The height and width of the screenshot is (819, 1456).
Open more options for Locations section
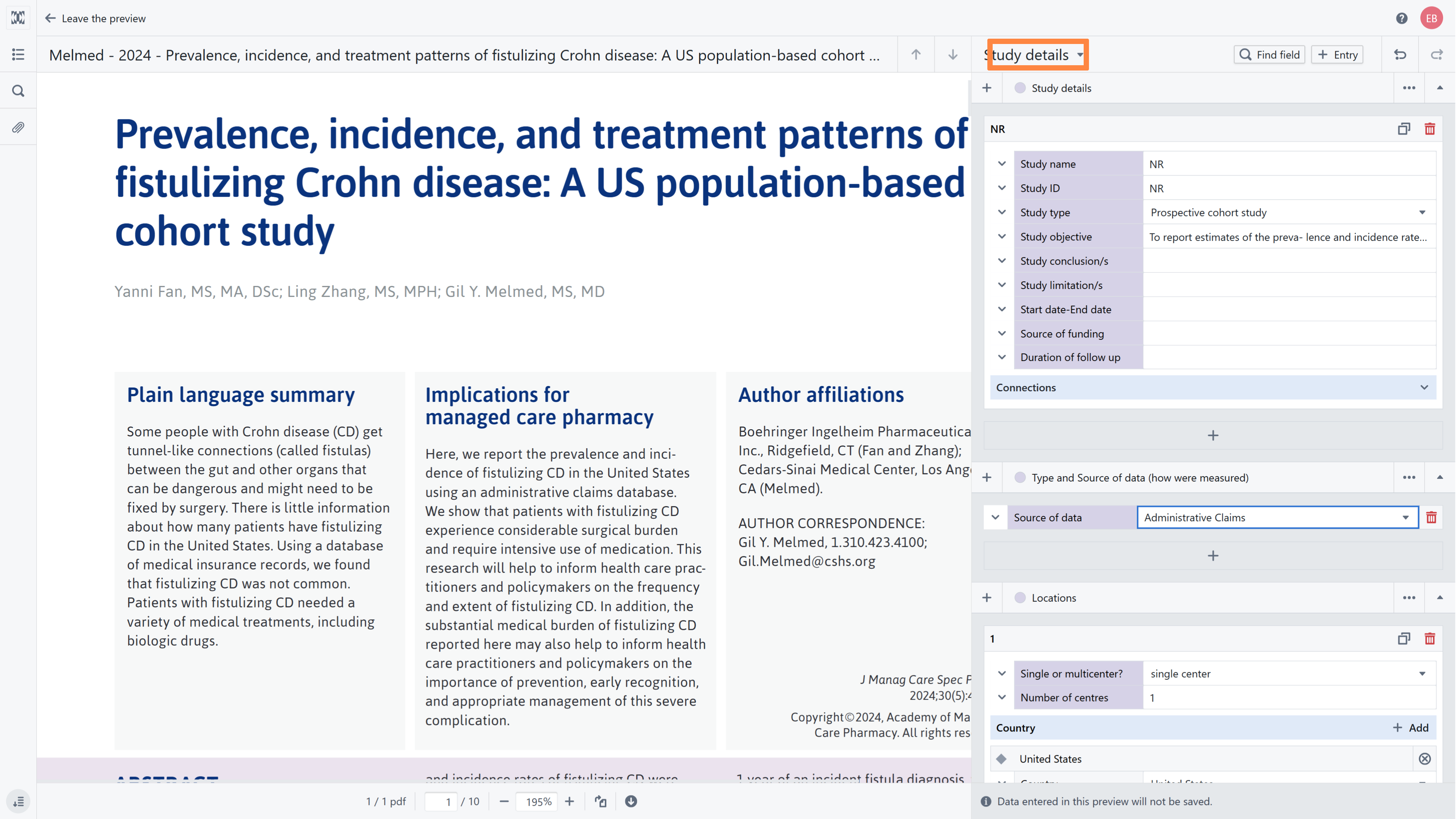(x=1409, y=598)
